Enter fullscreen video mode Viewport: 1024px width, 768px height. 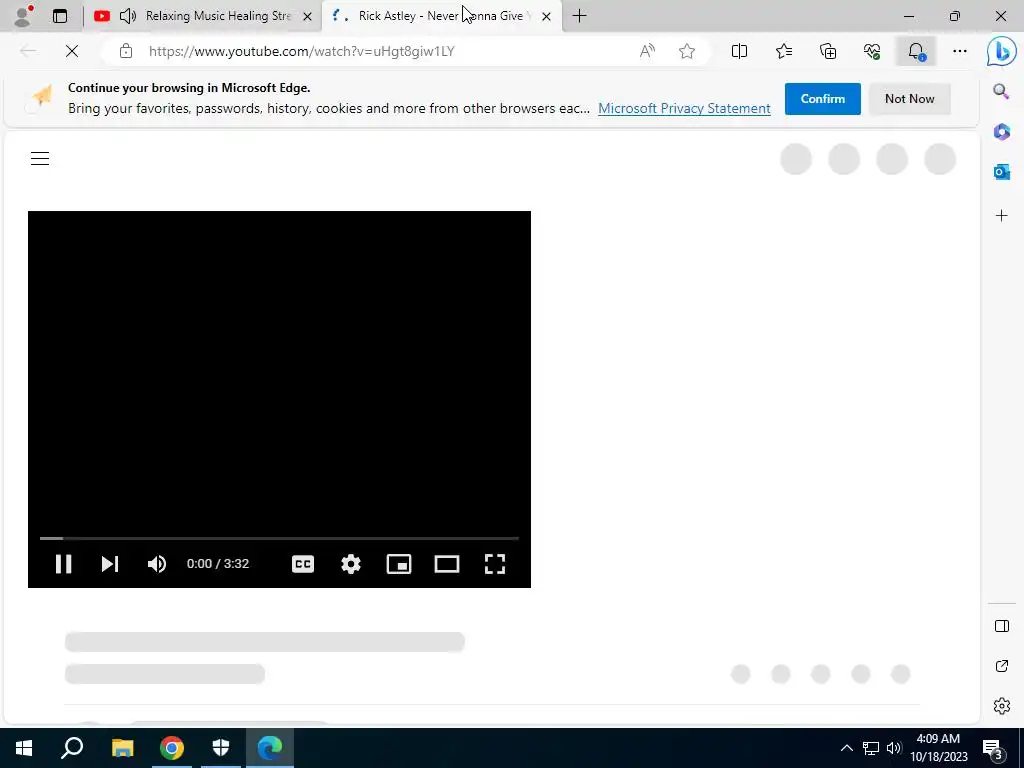[495, 564]
